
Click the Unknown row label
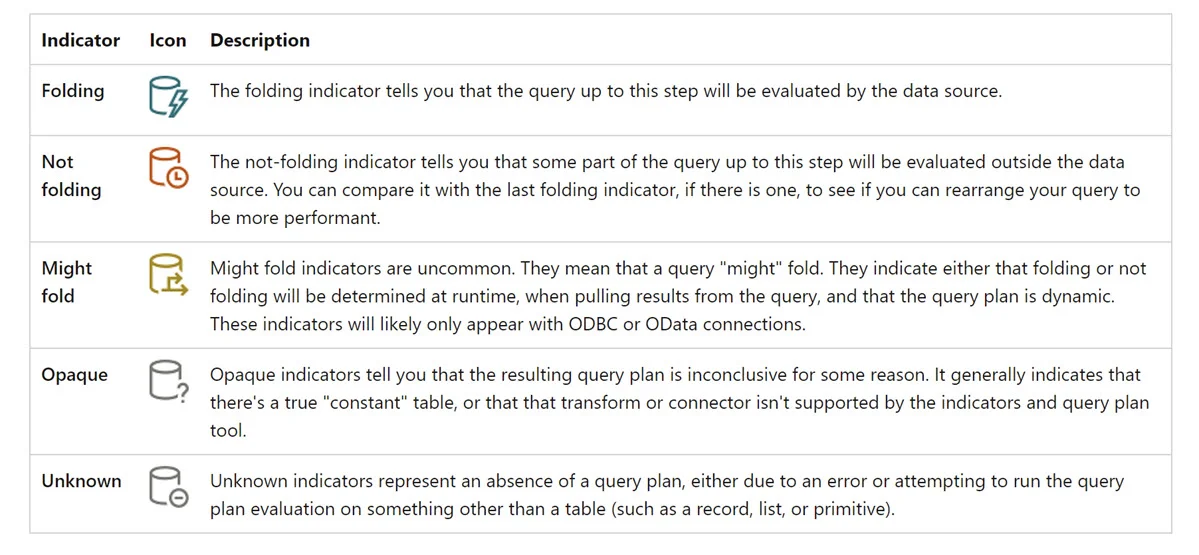point(81,482)
